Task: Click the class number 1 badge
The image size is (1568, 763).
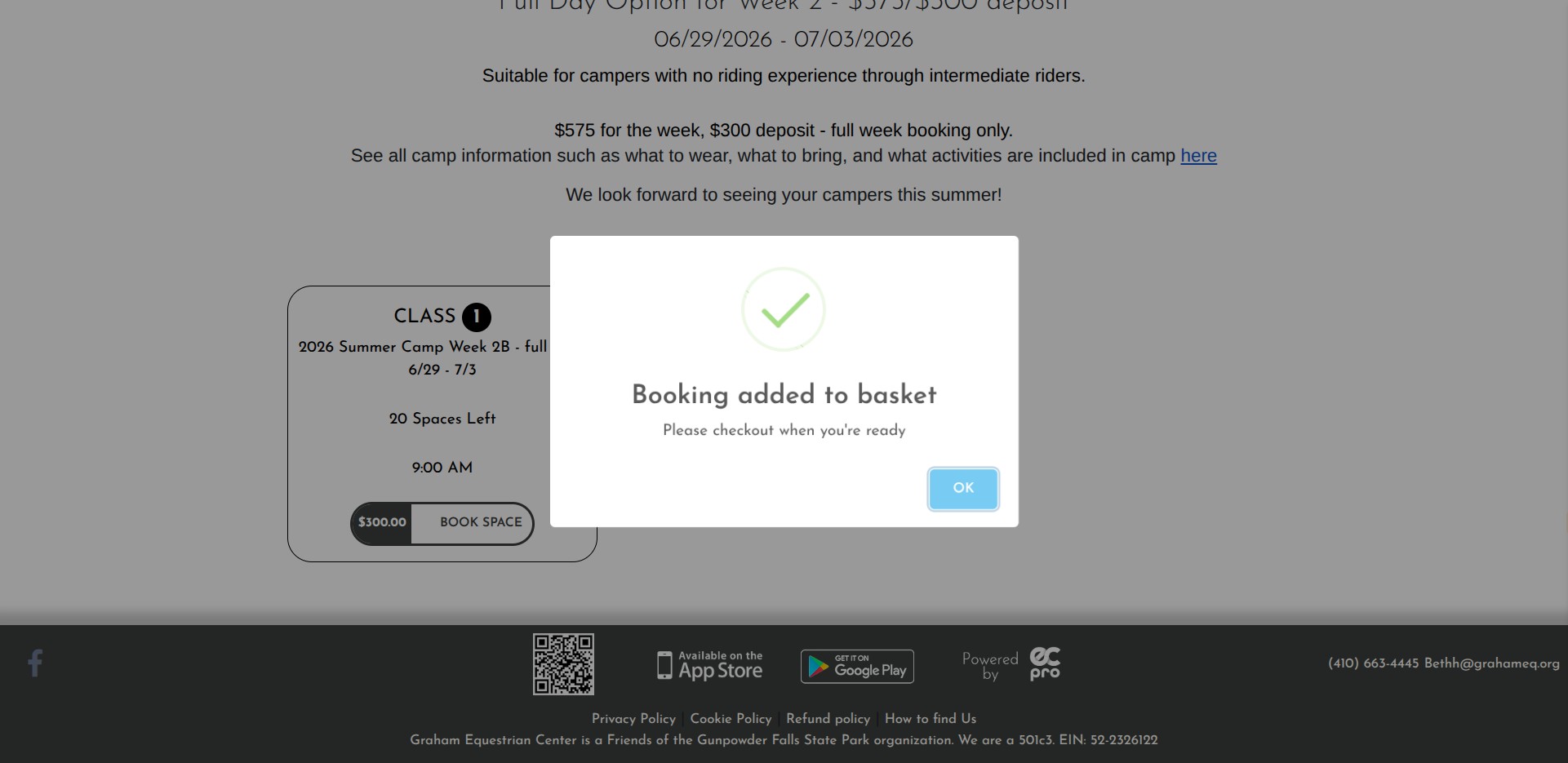Action: pos(477,317)
